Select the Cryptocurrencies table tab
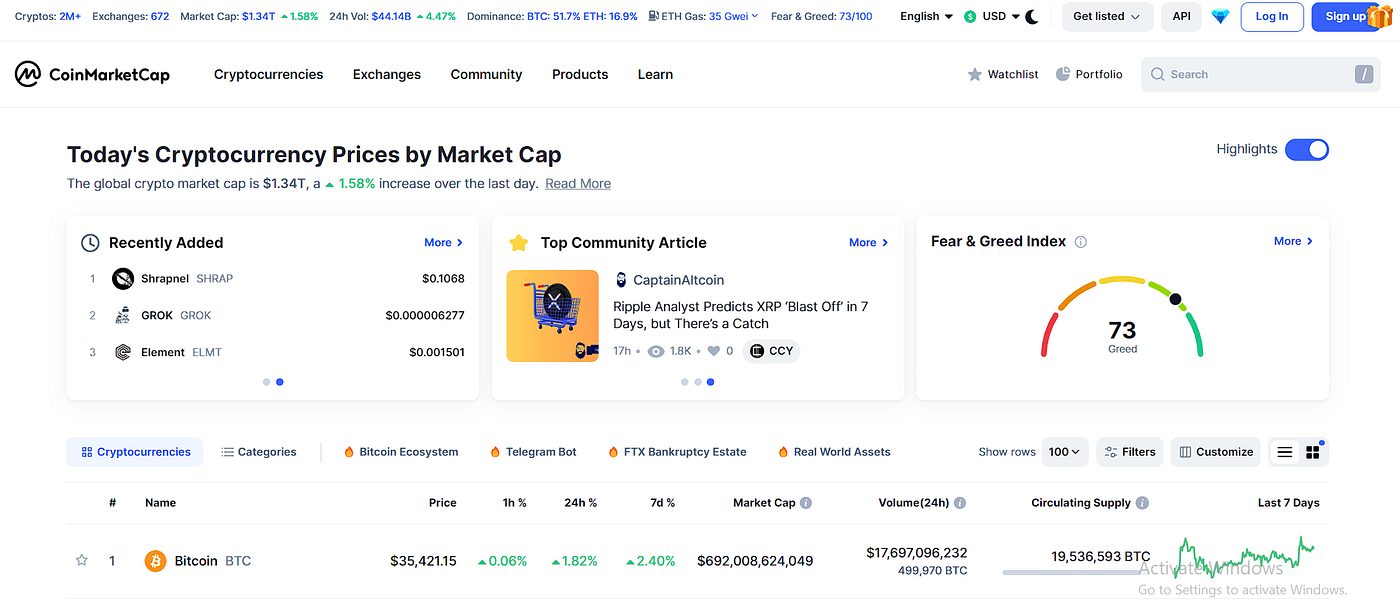 135,452
